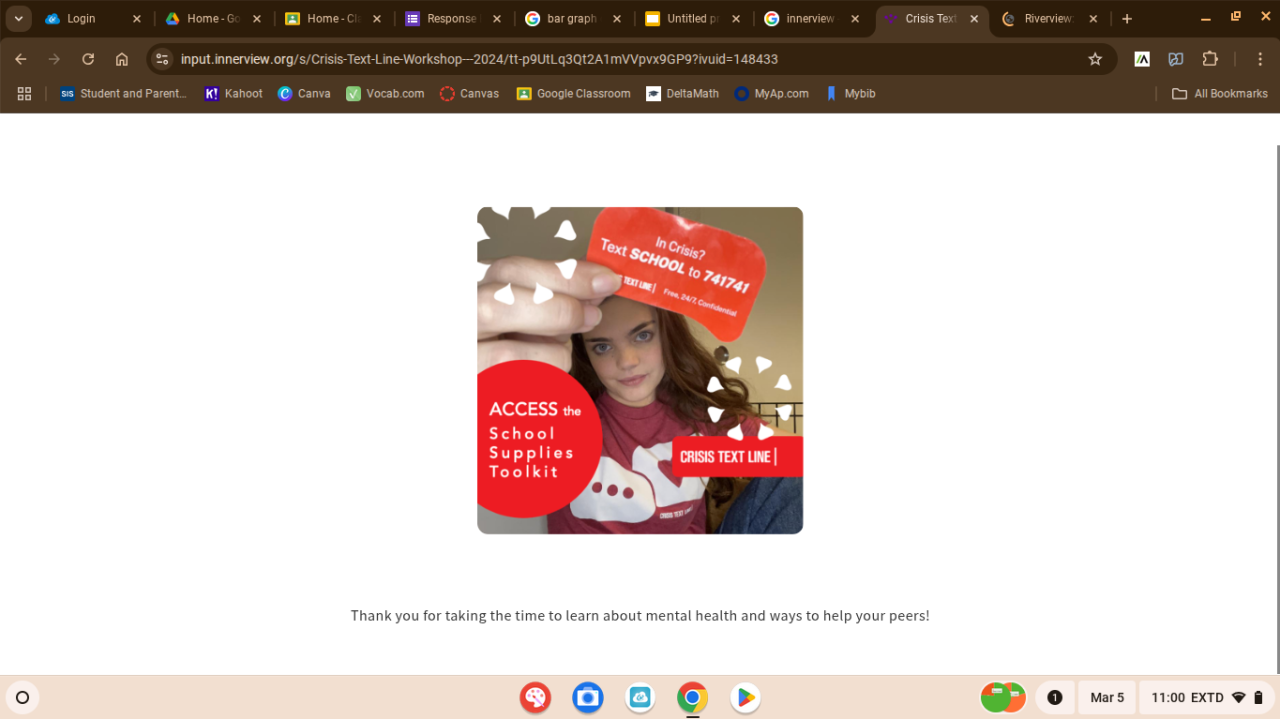Open the All Bookmarks folder

coord(1219,93)
